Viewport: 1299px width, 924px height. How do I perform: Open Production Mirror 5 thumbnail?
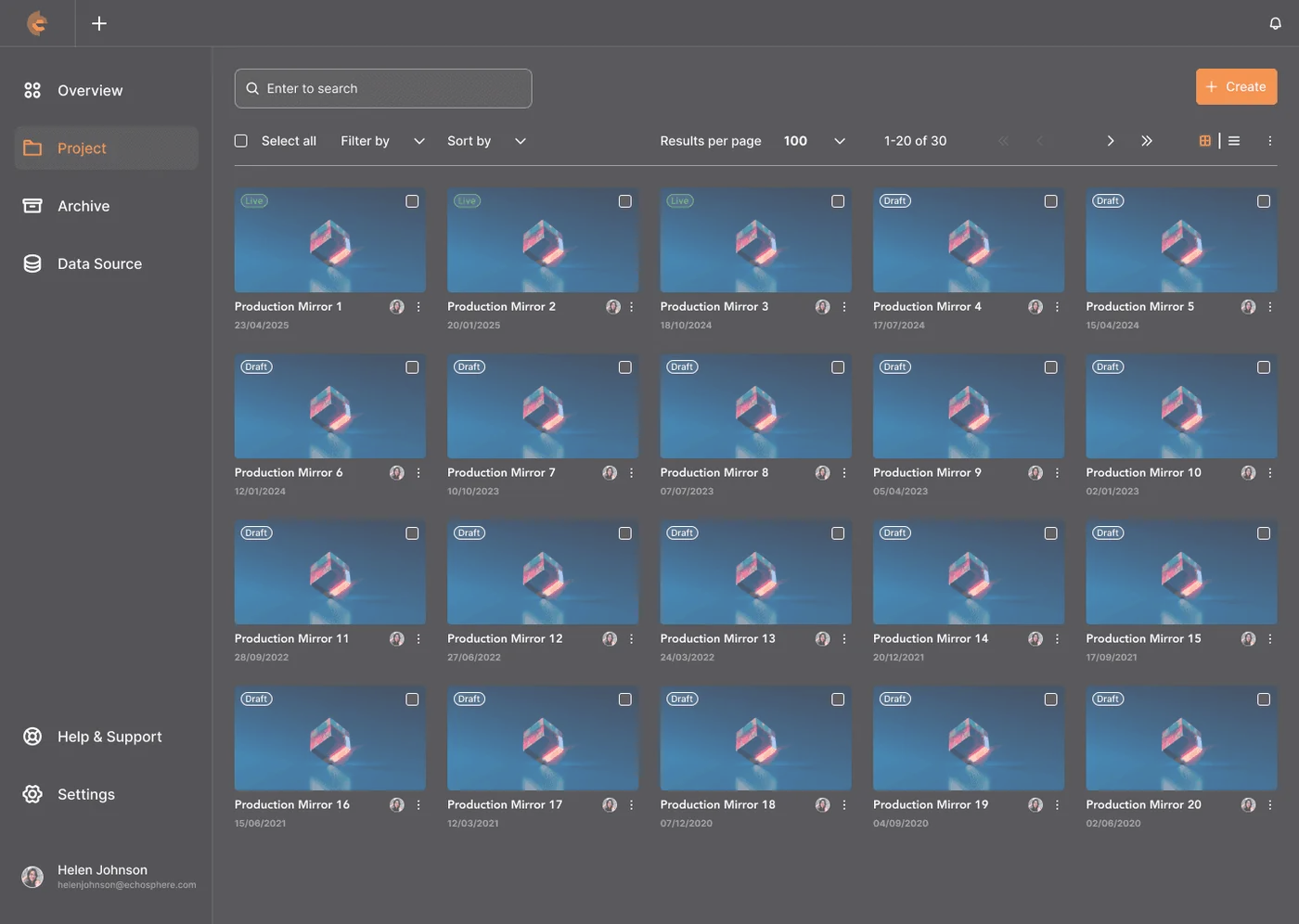(x=1181, y=241)
